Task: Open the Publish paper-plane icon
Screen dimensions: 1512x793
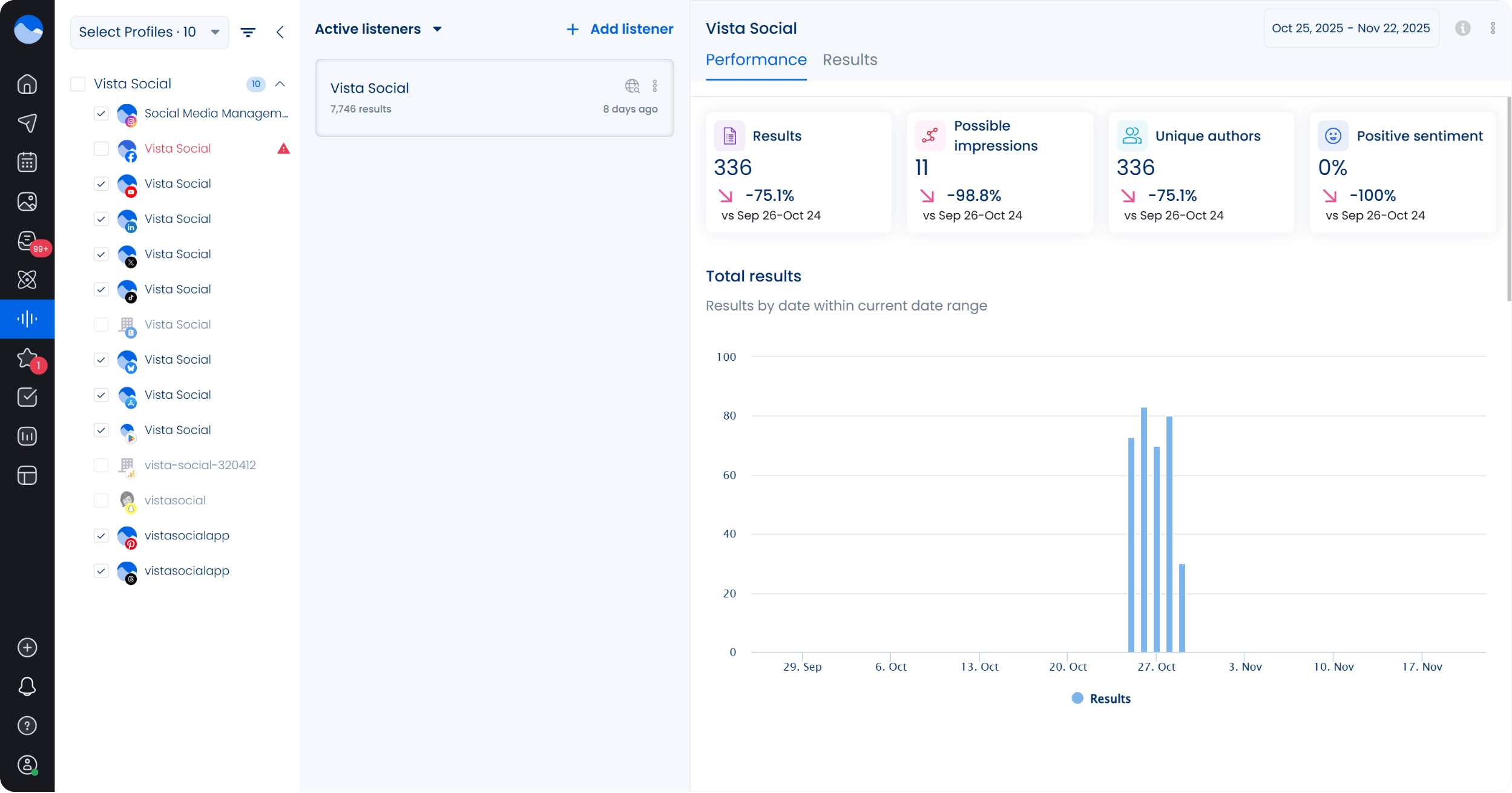Action: pos(27,123)
